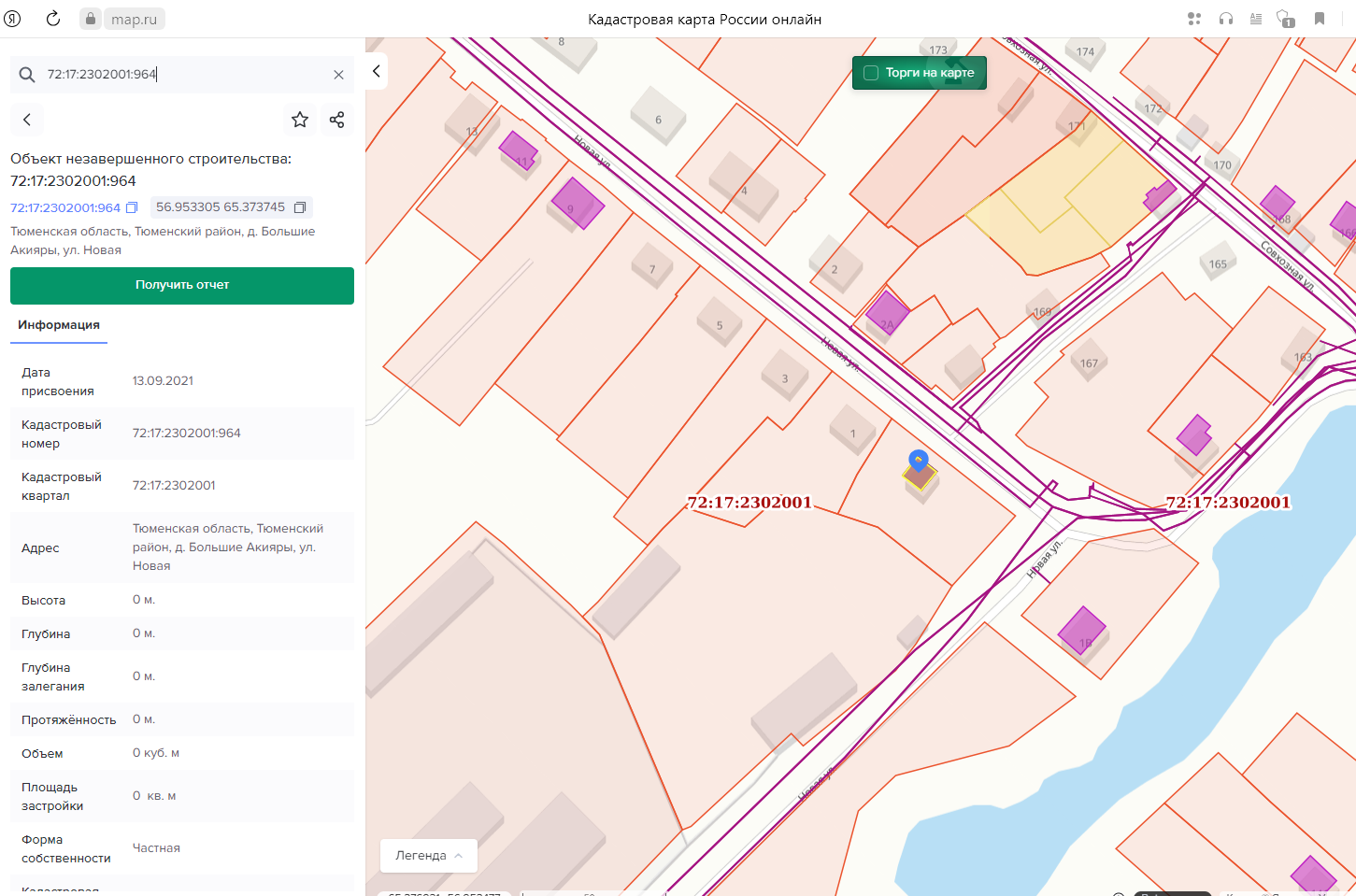
Task: Click the map.ru address bar
Action: (134, 19)
